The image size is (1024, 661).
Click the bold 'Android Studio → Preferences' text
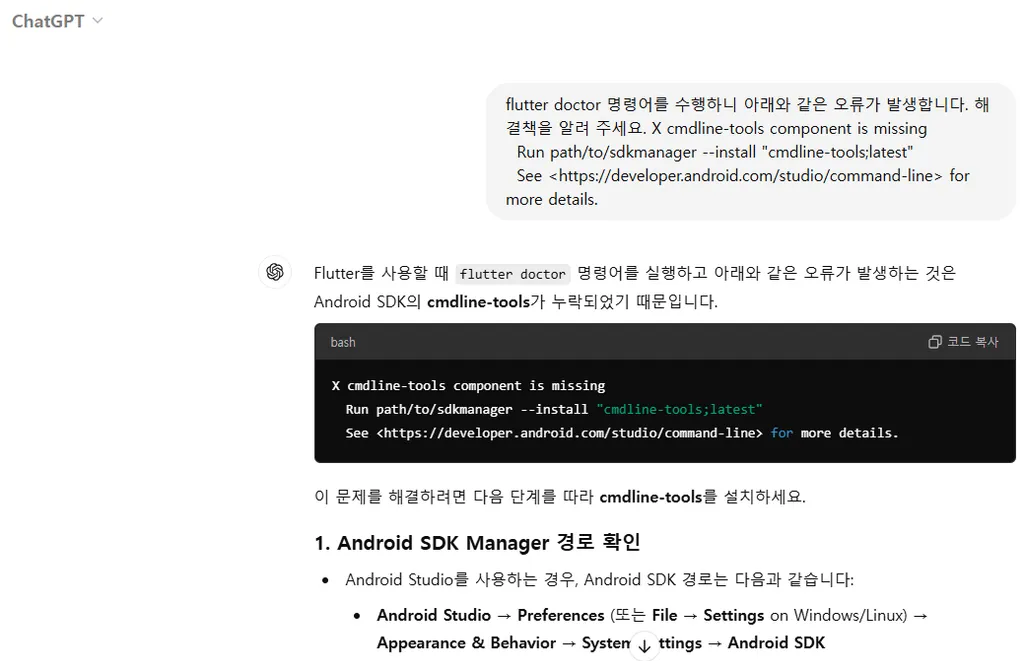(x=490, y=615)
